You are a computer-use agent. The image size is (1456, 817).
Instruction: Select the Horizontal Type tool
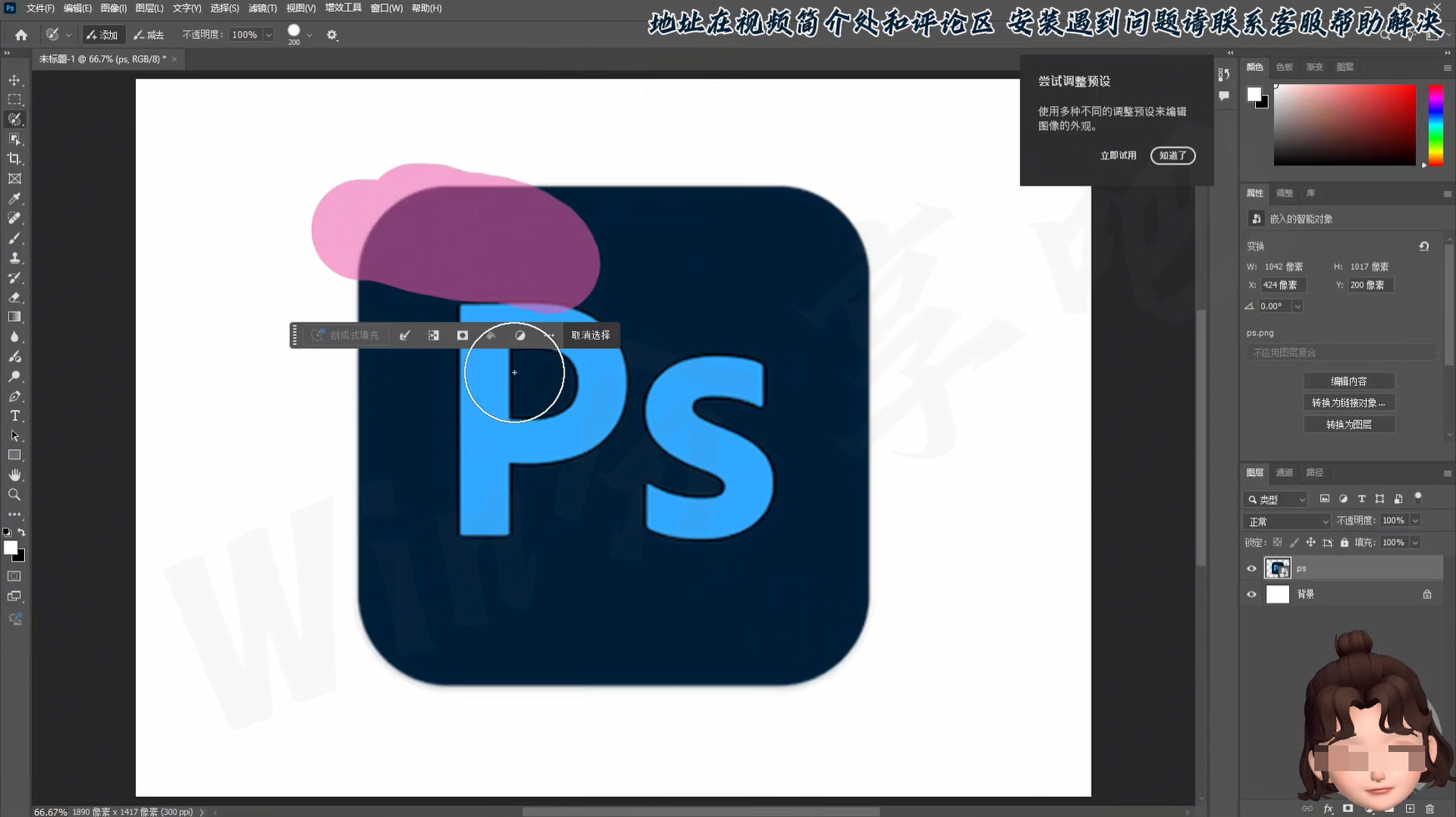pos(14,416)
